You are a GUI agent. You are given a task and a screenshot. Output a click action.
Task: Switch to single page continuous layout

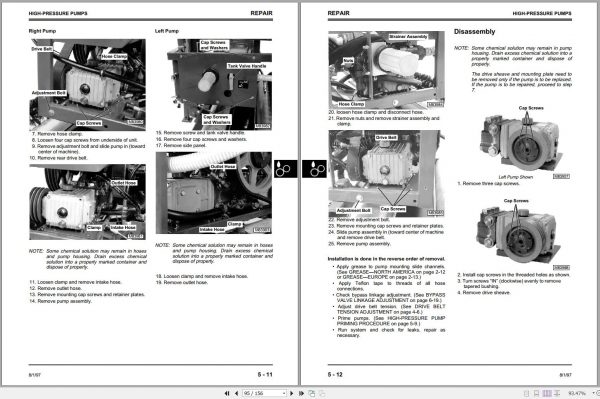pos(536,393)
